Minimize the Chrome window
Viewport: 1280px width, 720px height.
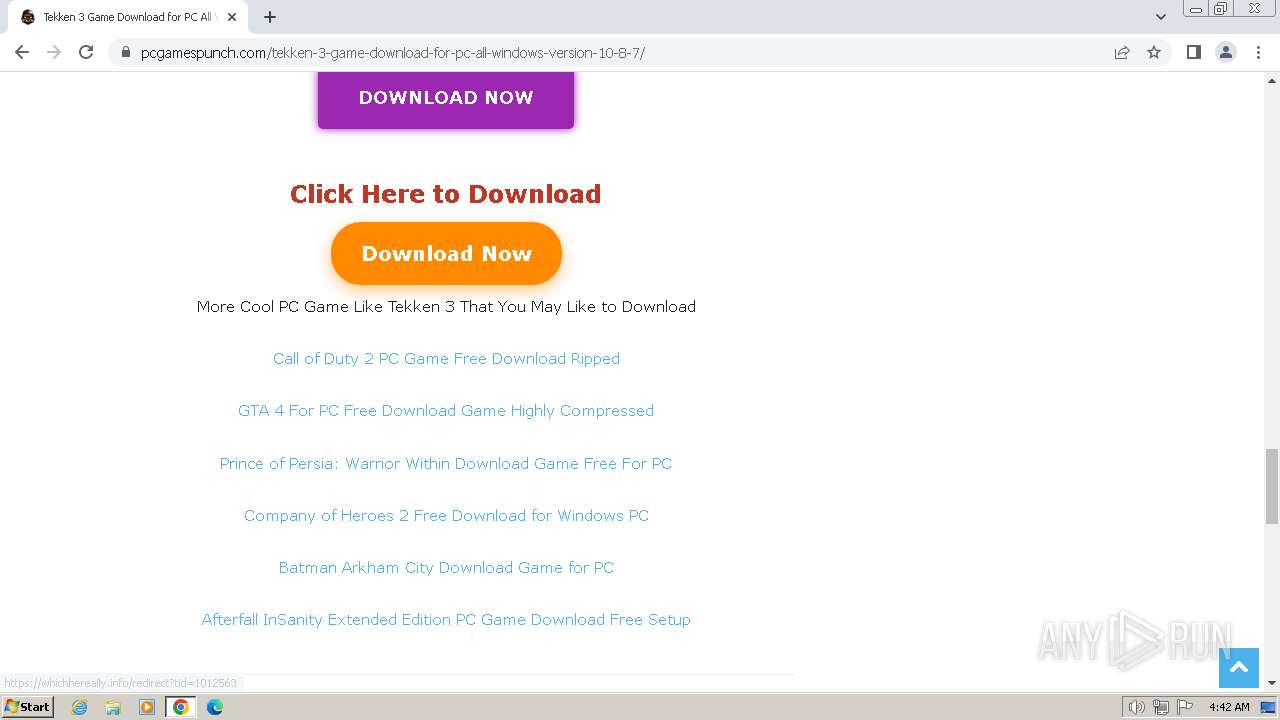coord(1196,9)
